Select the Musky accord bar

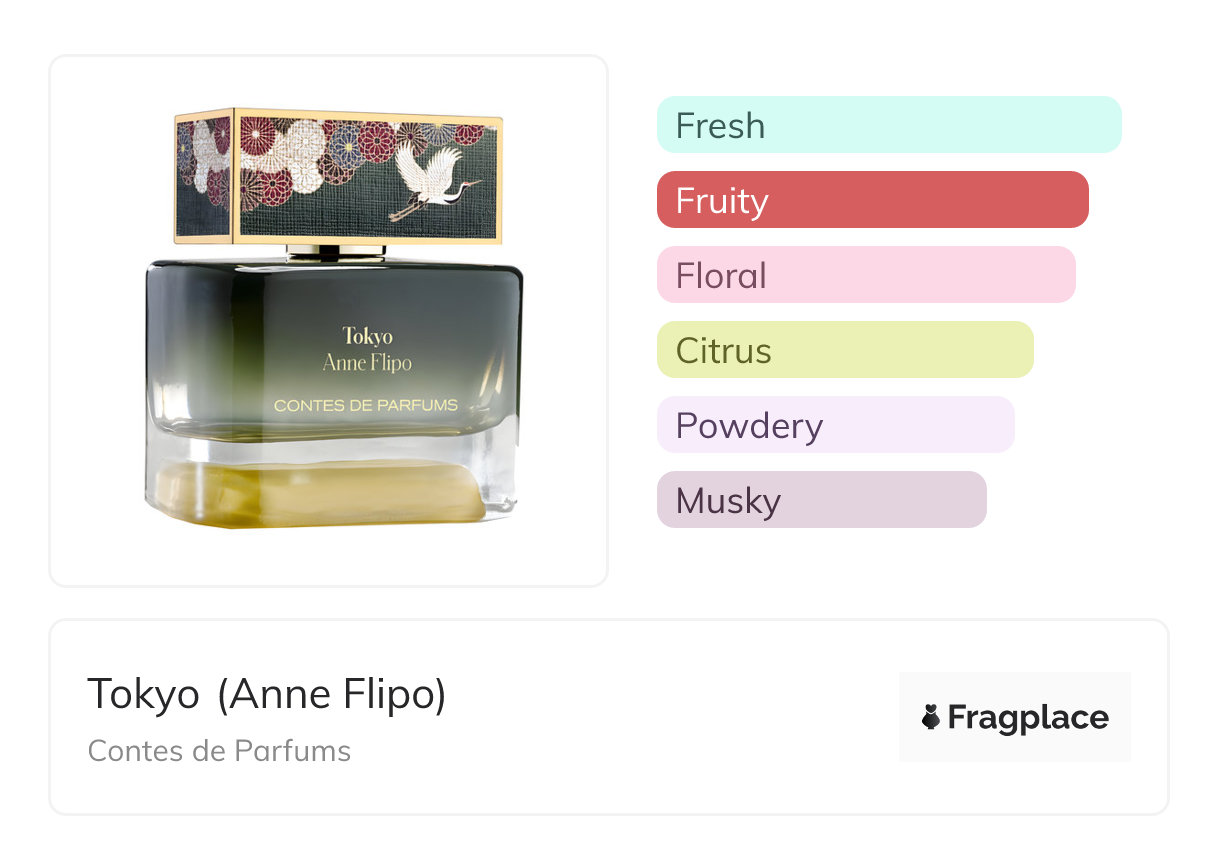tap(821, 500)
